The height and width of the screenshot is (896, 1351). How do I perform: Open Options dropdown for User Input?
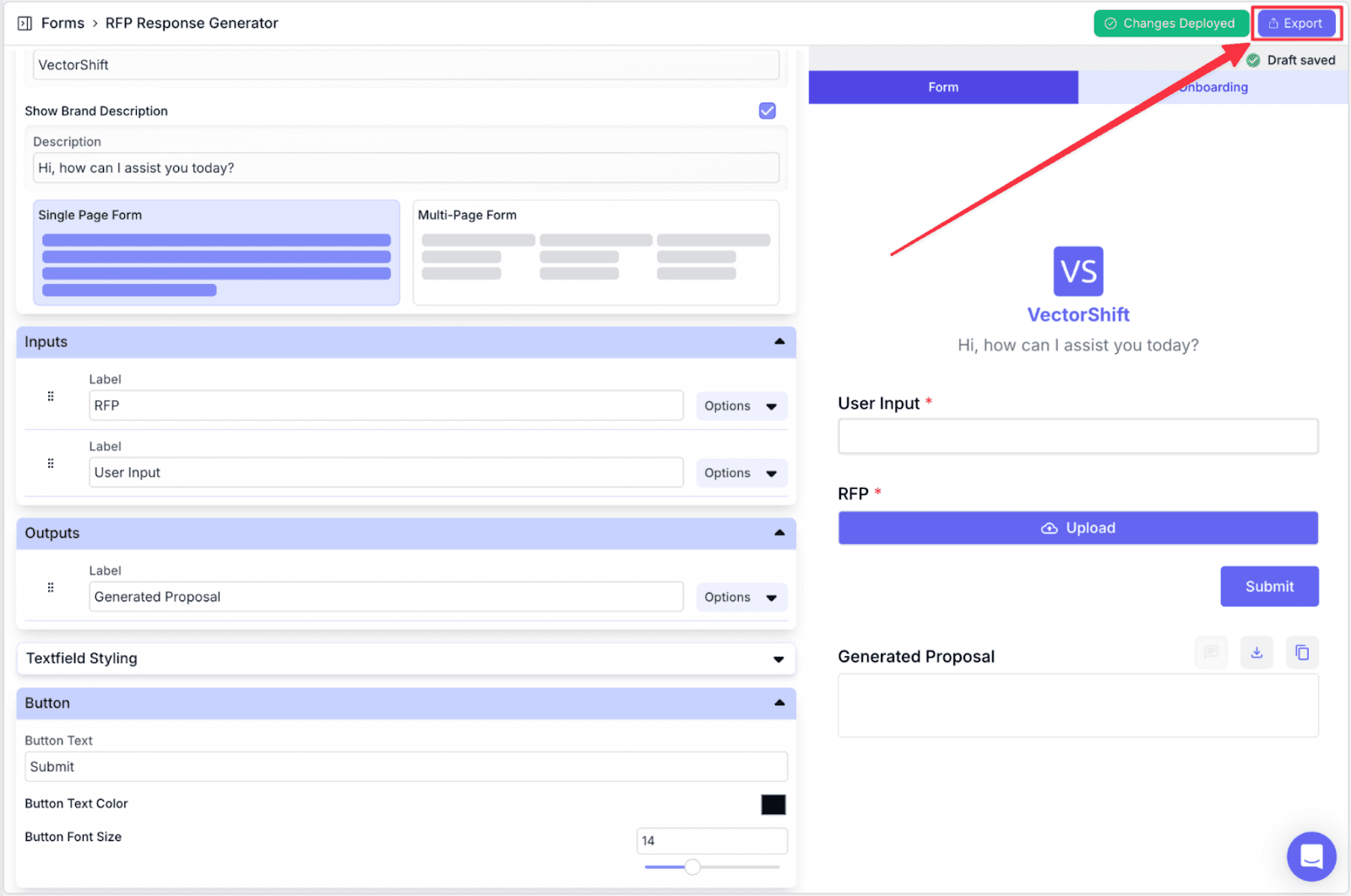[741, 473]
